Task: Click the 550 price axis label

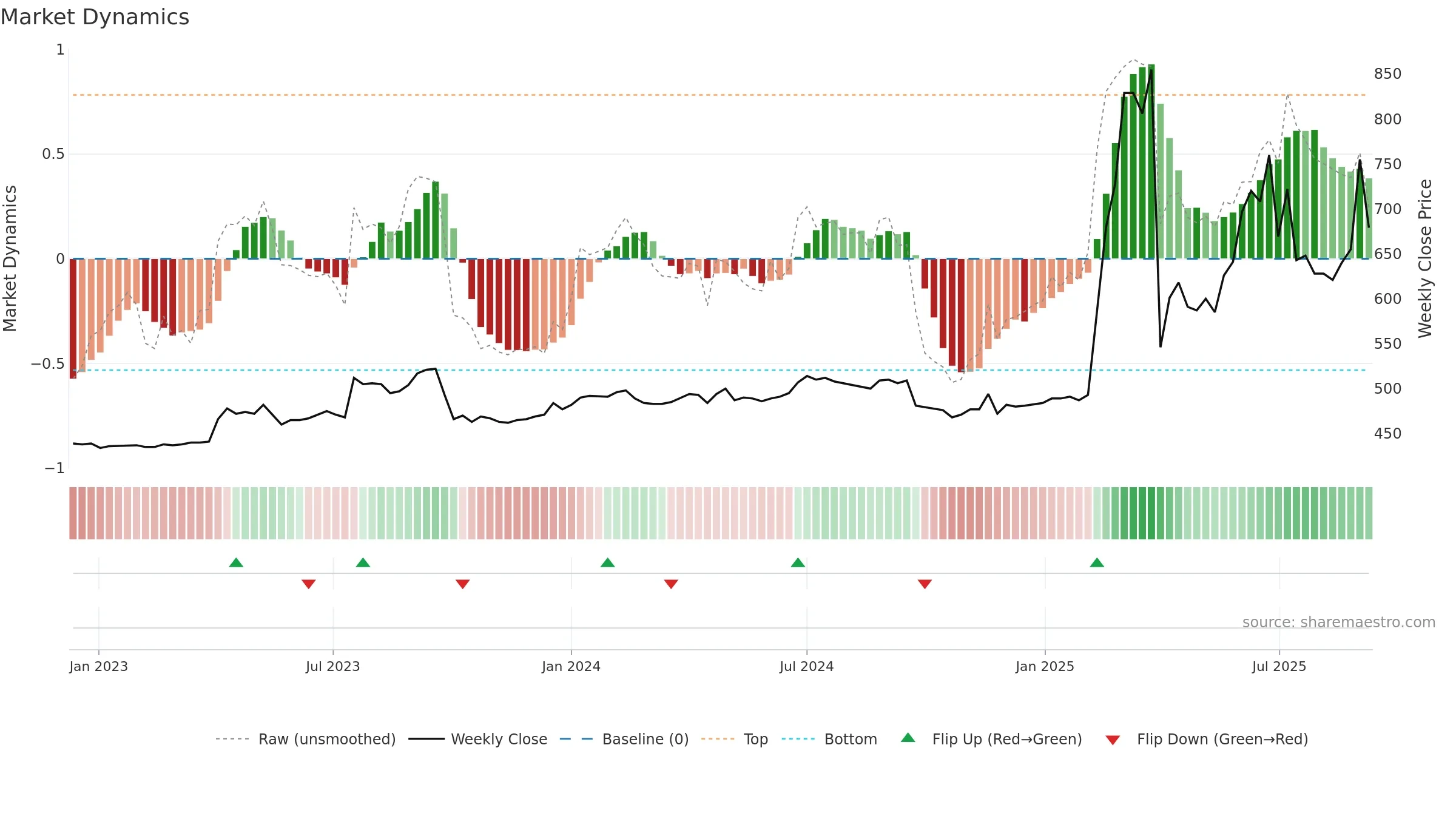Action: (x=1387, y=343)
